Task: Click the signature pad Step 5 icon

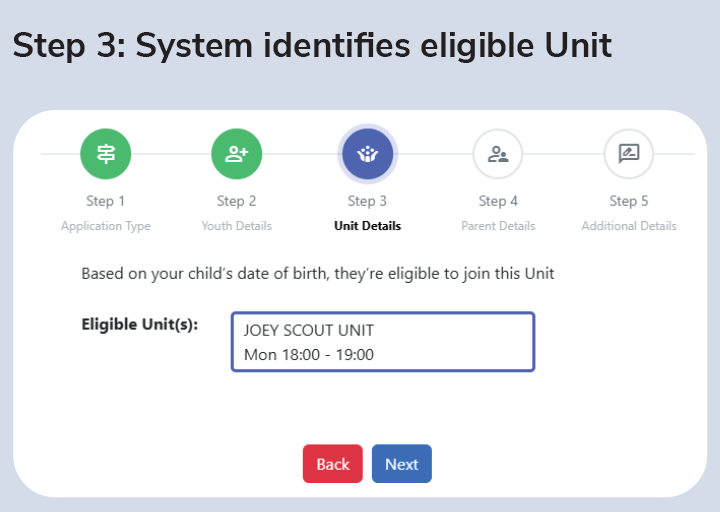Action: [x=629, y=154]
